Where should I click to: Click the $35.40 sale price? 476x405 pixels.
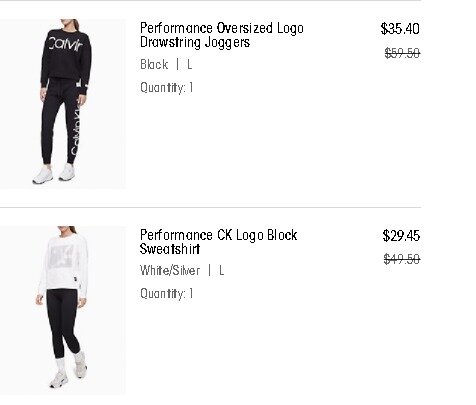[x=400, y=29]
